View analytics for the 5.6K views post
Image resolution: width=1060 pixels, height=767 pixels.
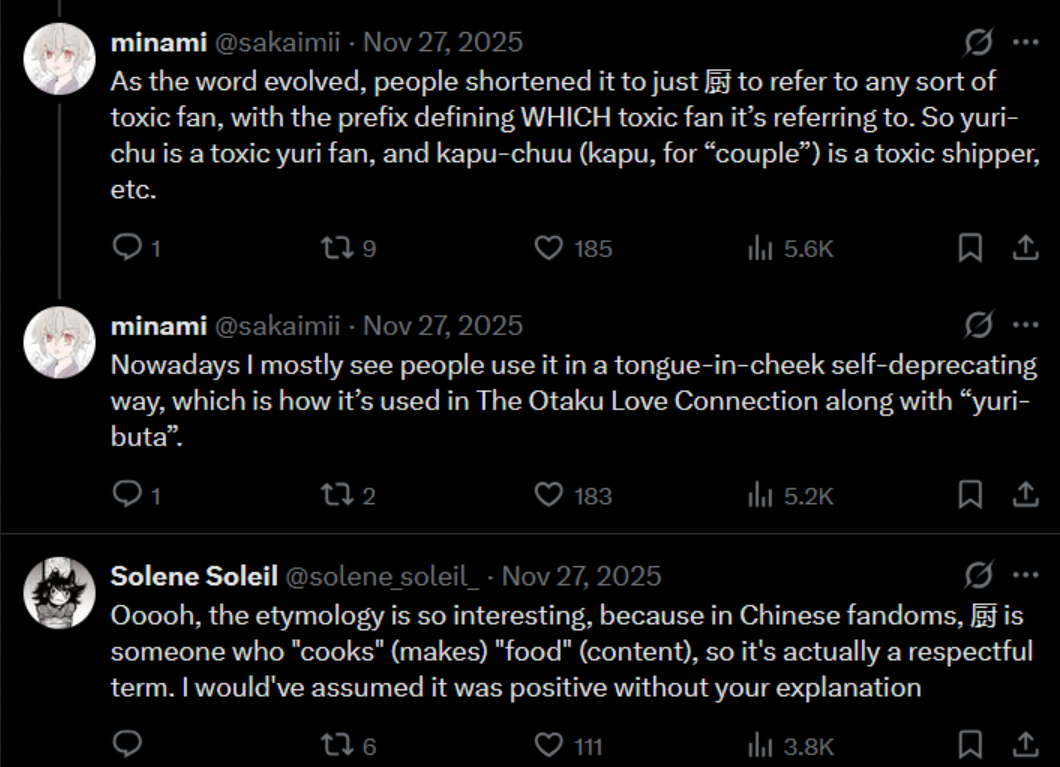coord(761,247)
